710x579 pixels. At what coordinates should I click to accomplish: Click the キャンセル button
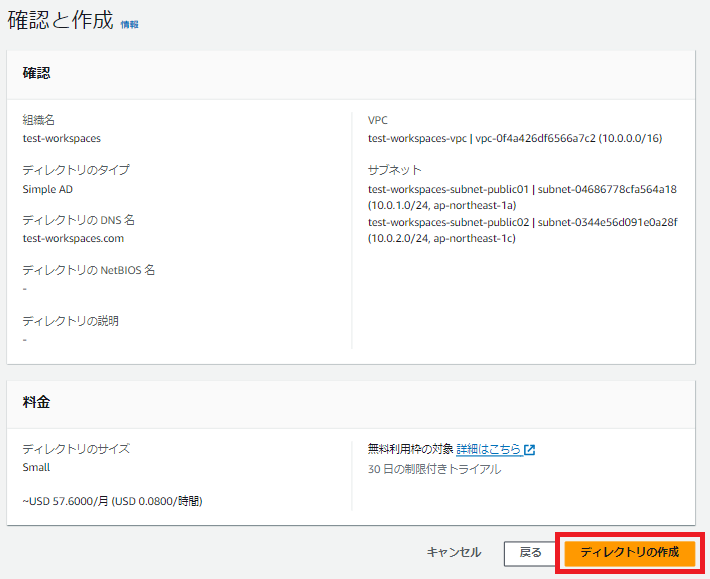coord(454,553)
